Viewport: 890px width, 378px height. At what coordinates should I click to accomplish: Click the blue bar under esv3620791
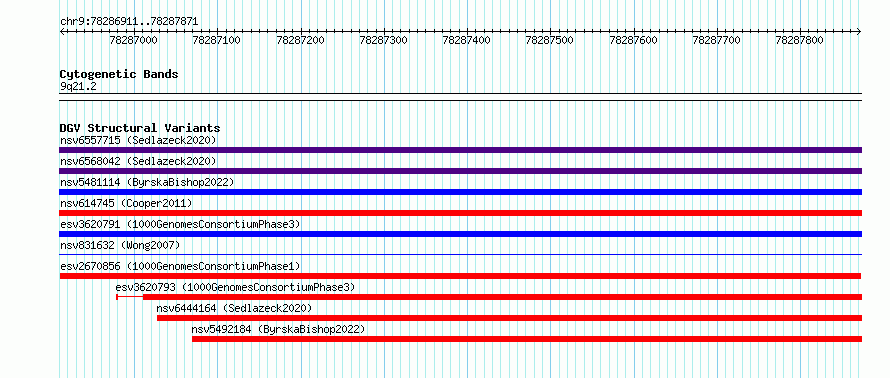pos(460,234)
